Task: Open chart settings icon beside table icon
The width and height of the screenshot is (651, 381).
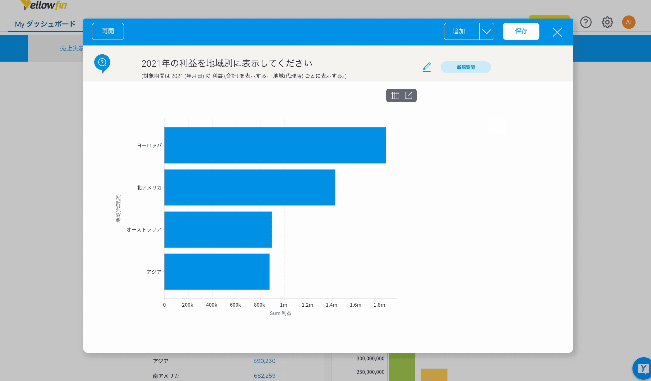Action: click(x=409, y=96)
